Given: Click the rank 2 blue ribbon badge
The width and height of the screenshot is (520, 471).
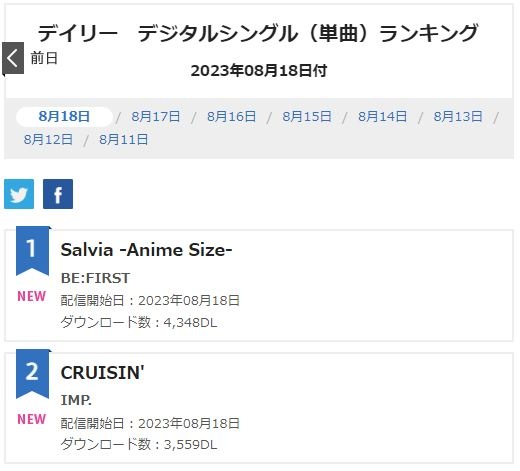Looking at the screenshot, I should pyautogui.click(x=32, y=374).
